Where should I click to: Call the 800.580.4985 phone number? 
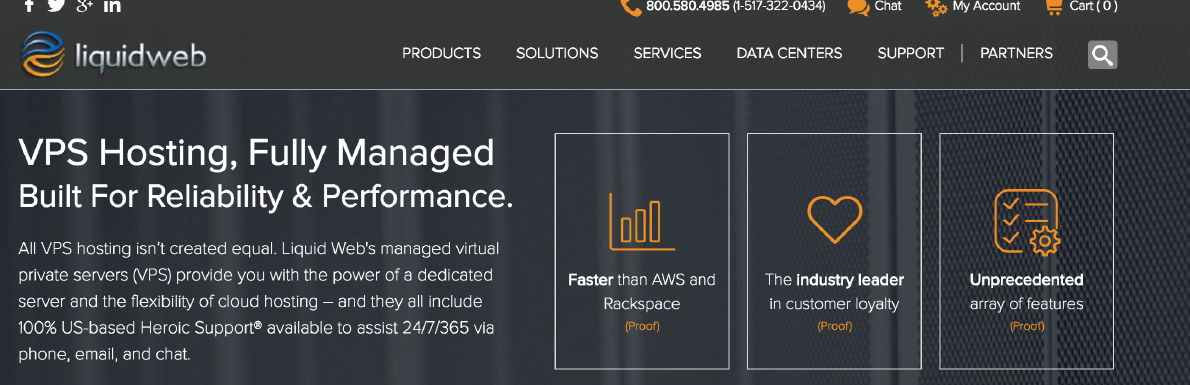click(688, 6)
